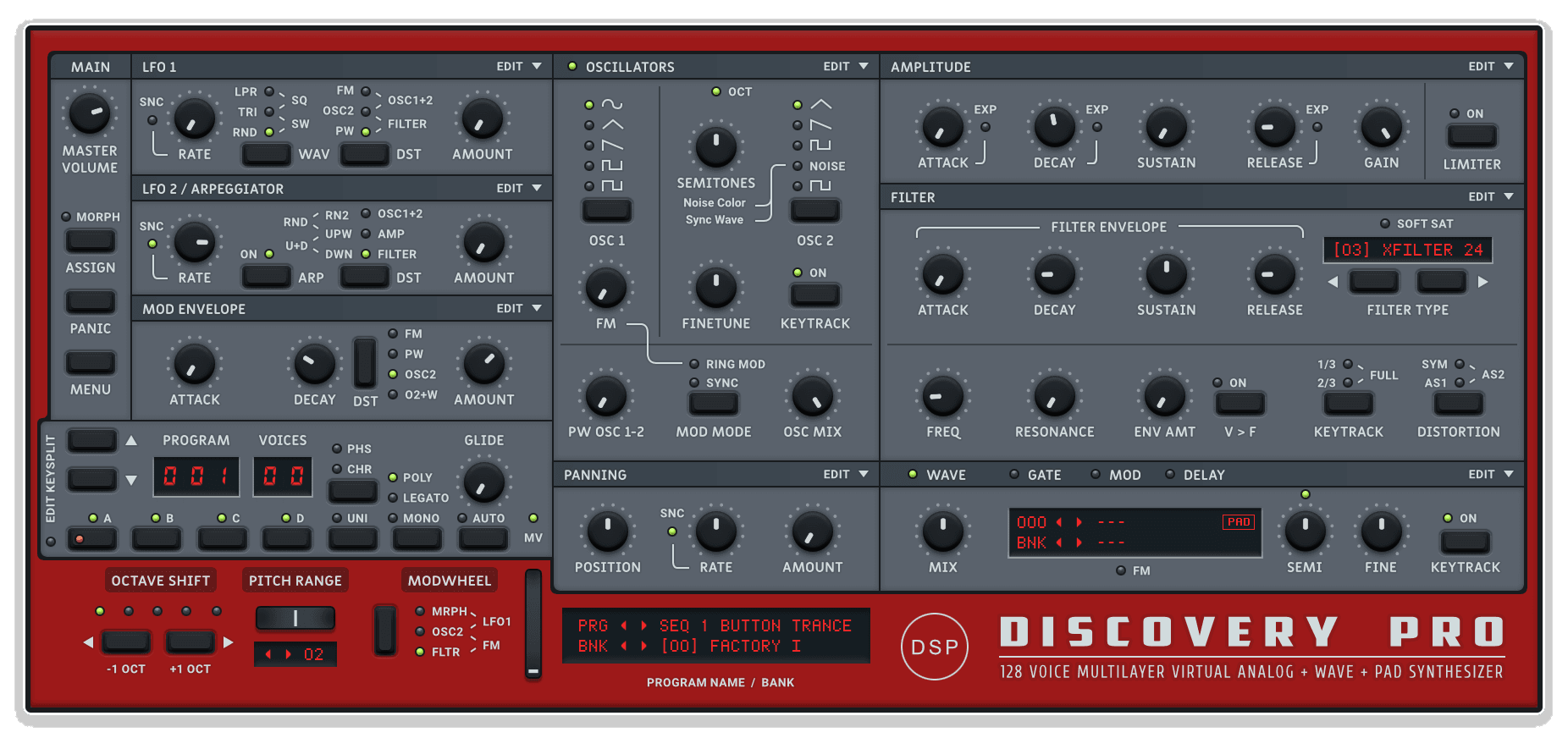The image size is (1568, 738).
Task: Click wave number next arrow in wave display
Action: (x=1079, y=522)
